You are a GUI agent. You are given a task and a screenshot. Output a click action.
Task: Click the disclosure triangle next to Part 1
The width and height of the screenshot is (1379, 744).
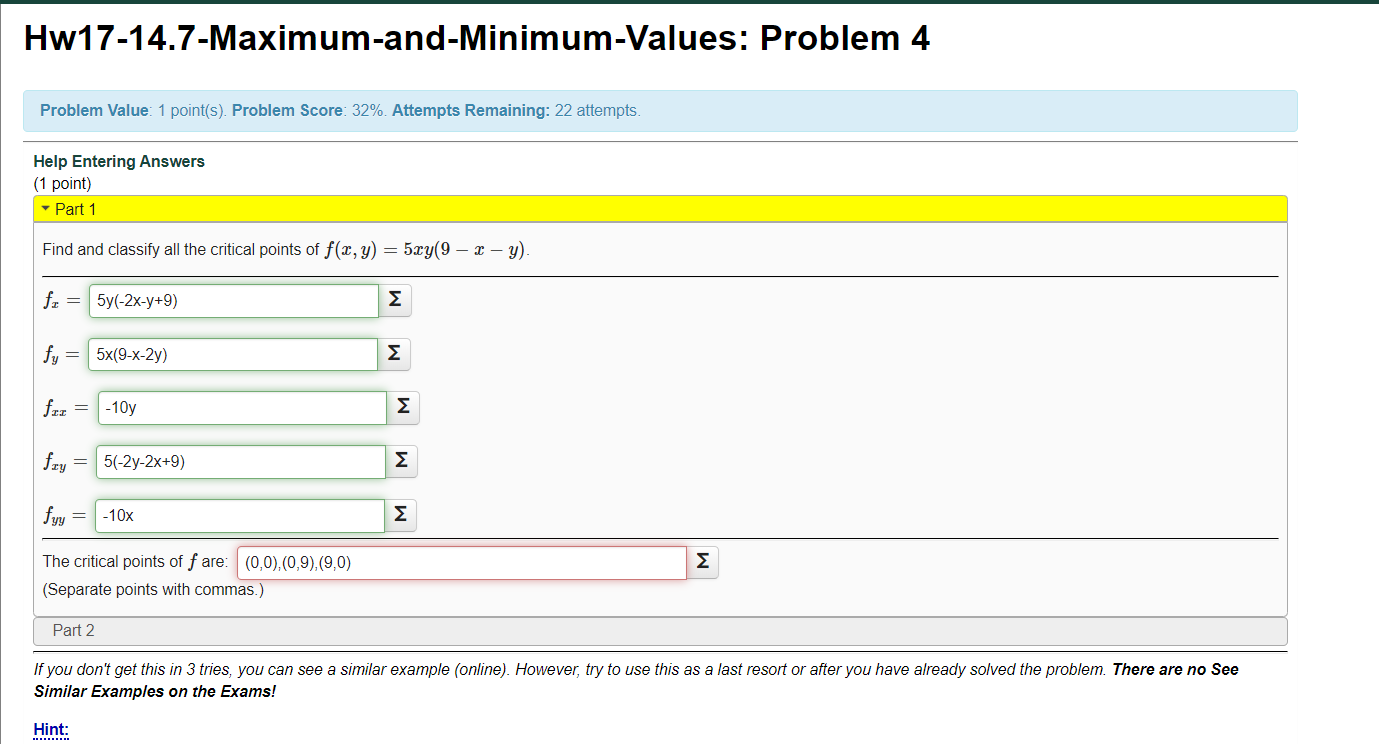coord(45,209)
